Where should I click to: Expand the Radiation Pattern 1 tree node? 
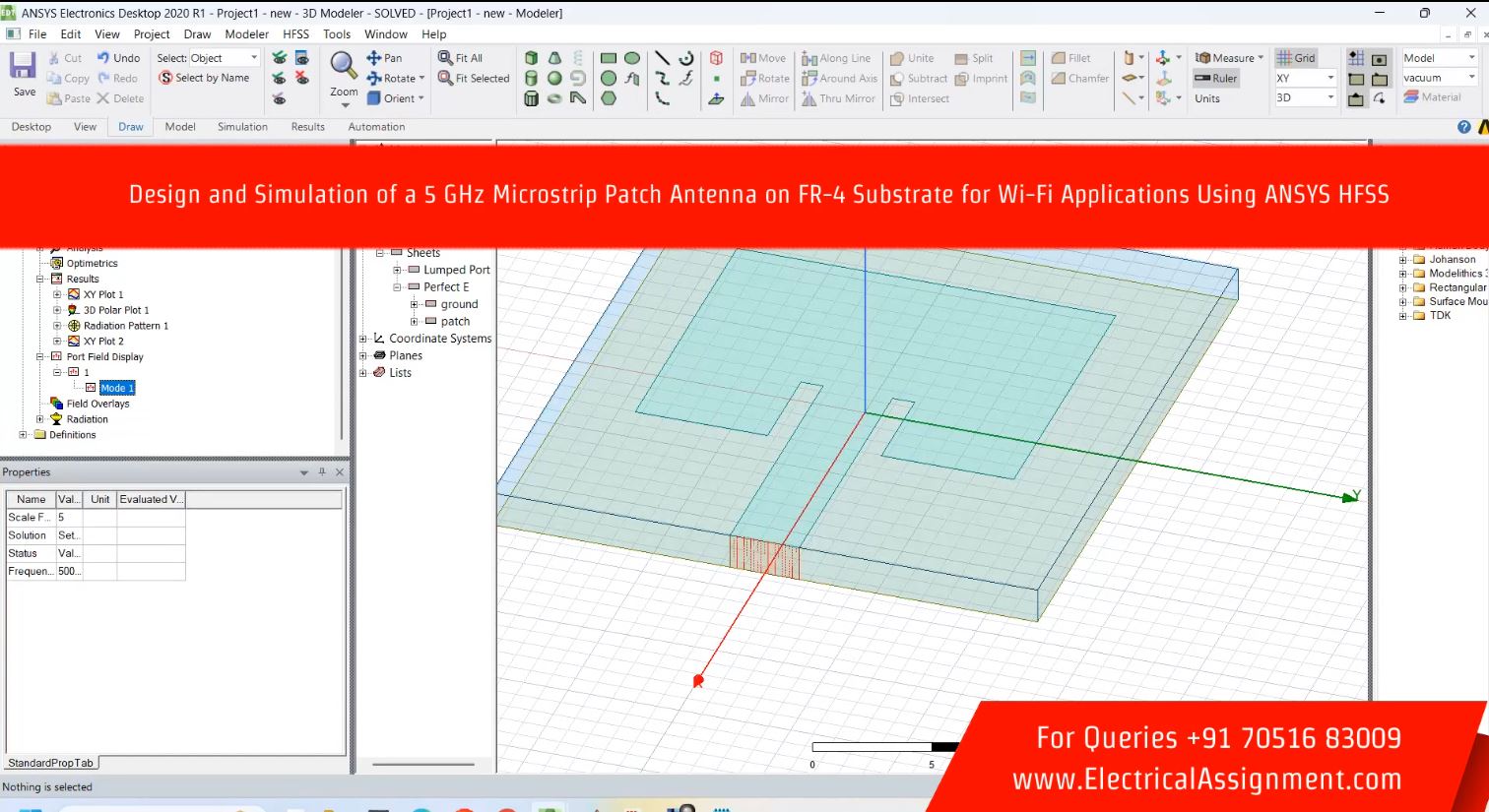click(x=57, y=326)
